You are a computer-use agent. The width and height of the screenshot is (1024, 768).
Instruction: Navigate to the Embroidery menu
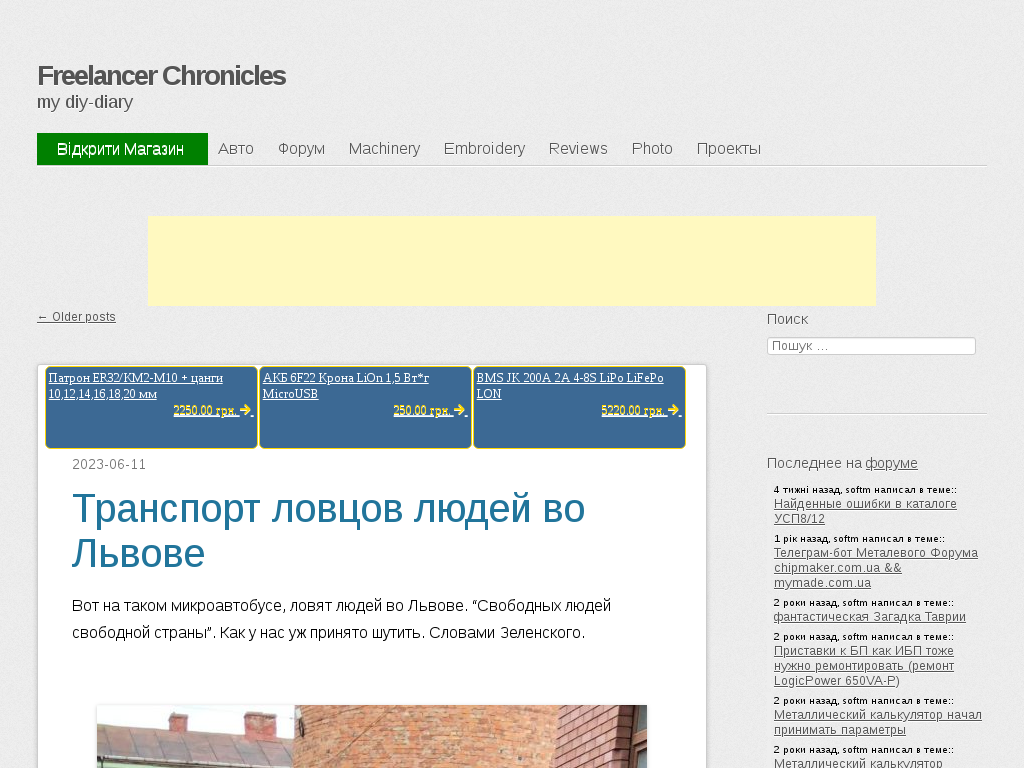[x=484, y=149]
